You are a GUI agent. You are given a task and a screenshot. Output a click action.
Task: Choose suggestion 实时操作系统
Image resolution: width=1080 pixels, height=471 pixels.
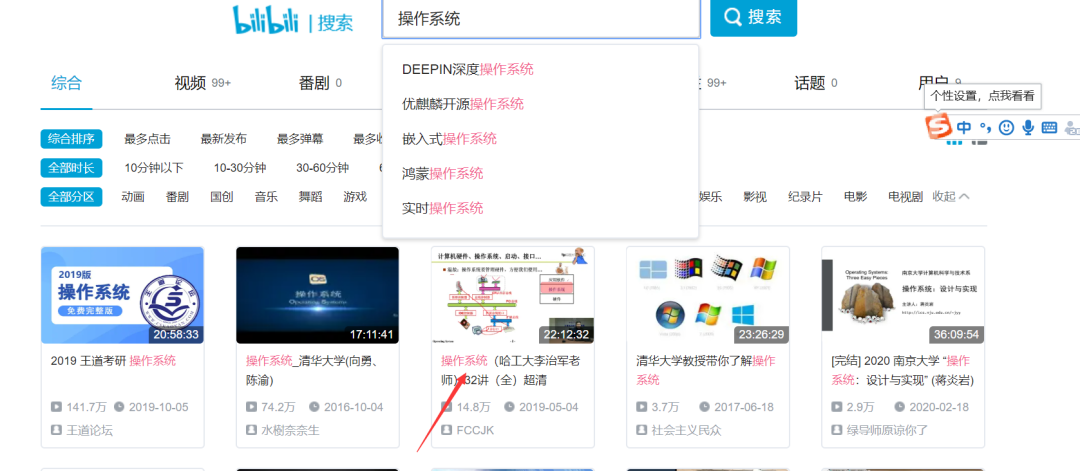(443, 208)
